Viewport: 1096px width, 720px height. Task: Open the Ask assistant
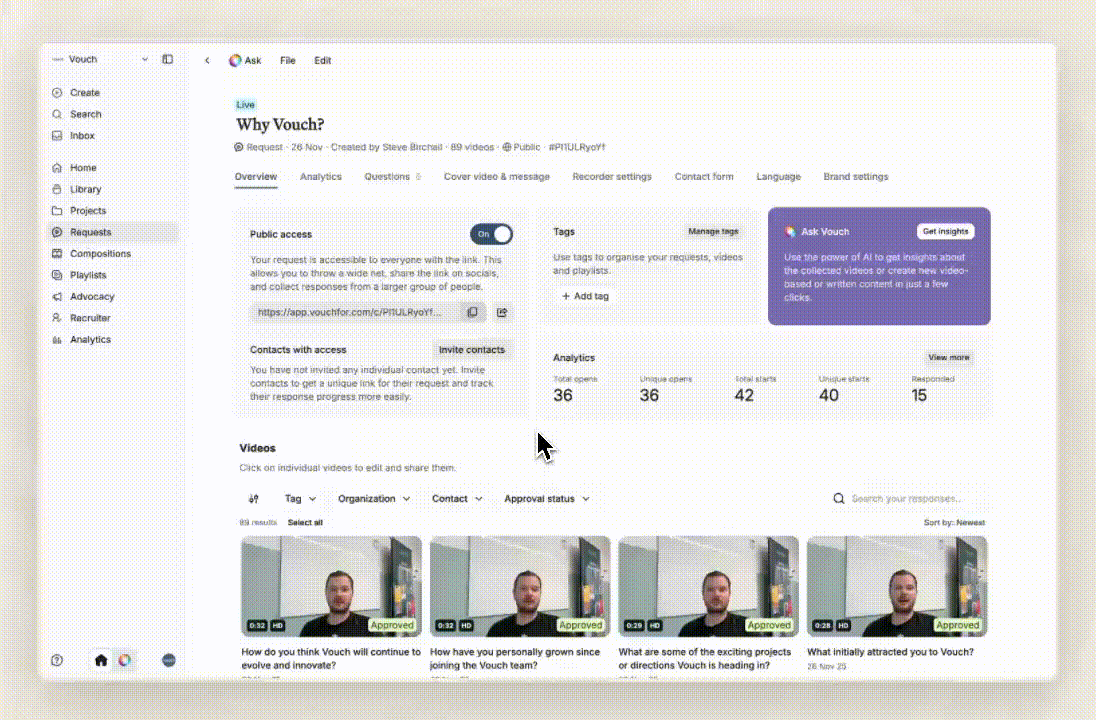point(245,61)
